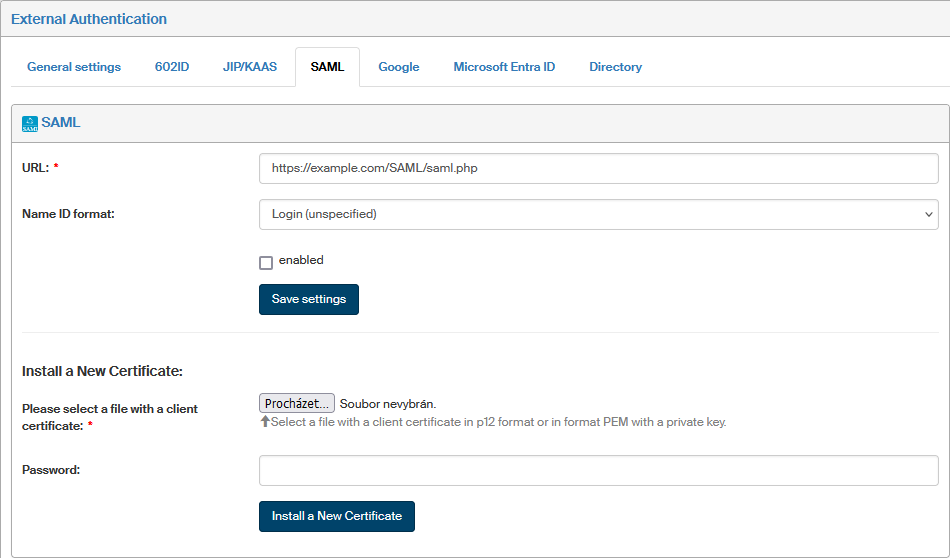Click the 'Soubor nevybrán.' file status text
950x558 pixels.
[388, 404]
